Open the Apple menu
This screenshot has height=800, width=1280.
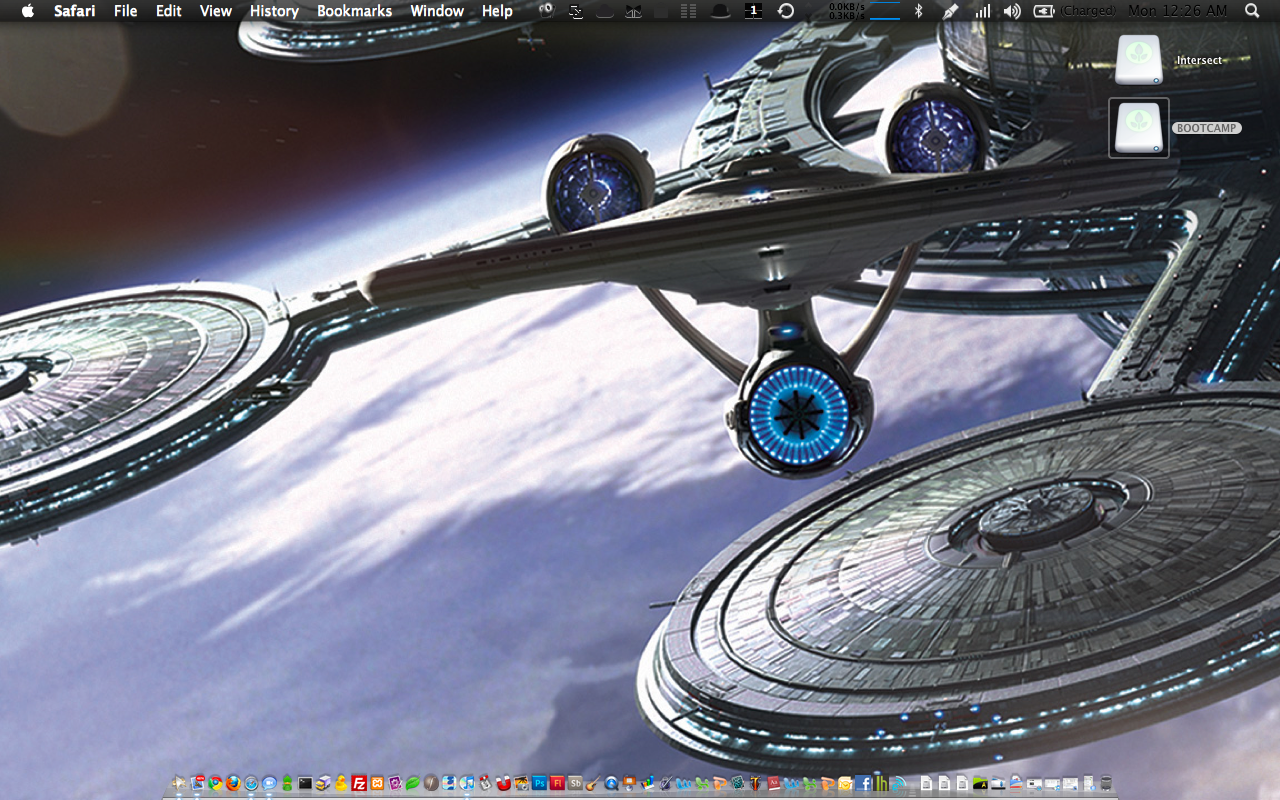pyautogui.click(x=27, y=11)
